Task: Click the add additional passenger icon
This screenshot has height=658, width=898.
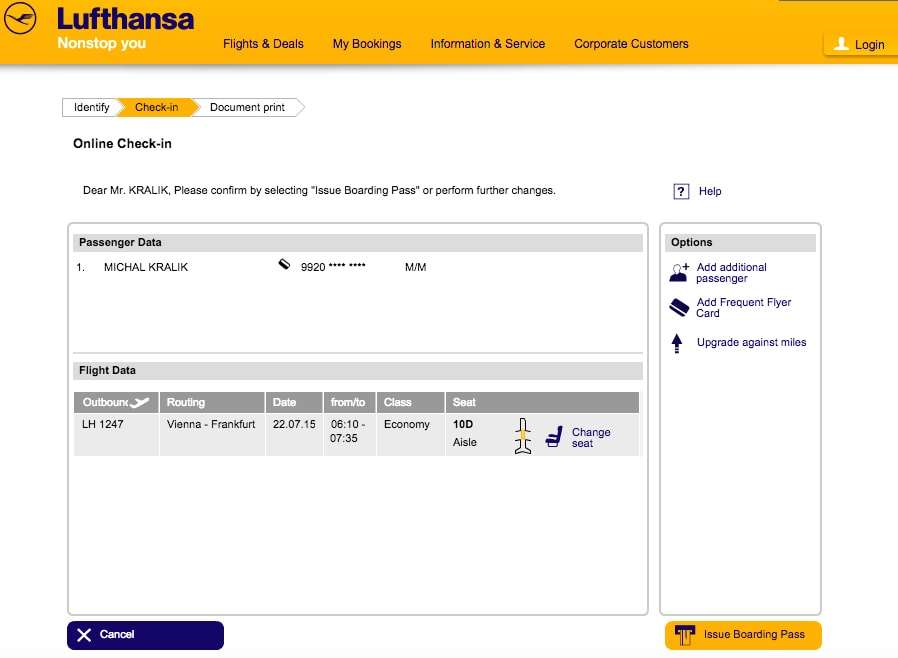Action: [x=679, y=273]
